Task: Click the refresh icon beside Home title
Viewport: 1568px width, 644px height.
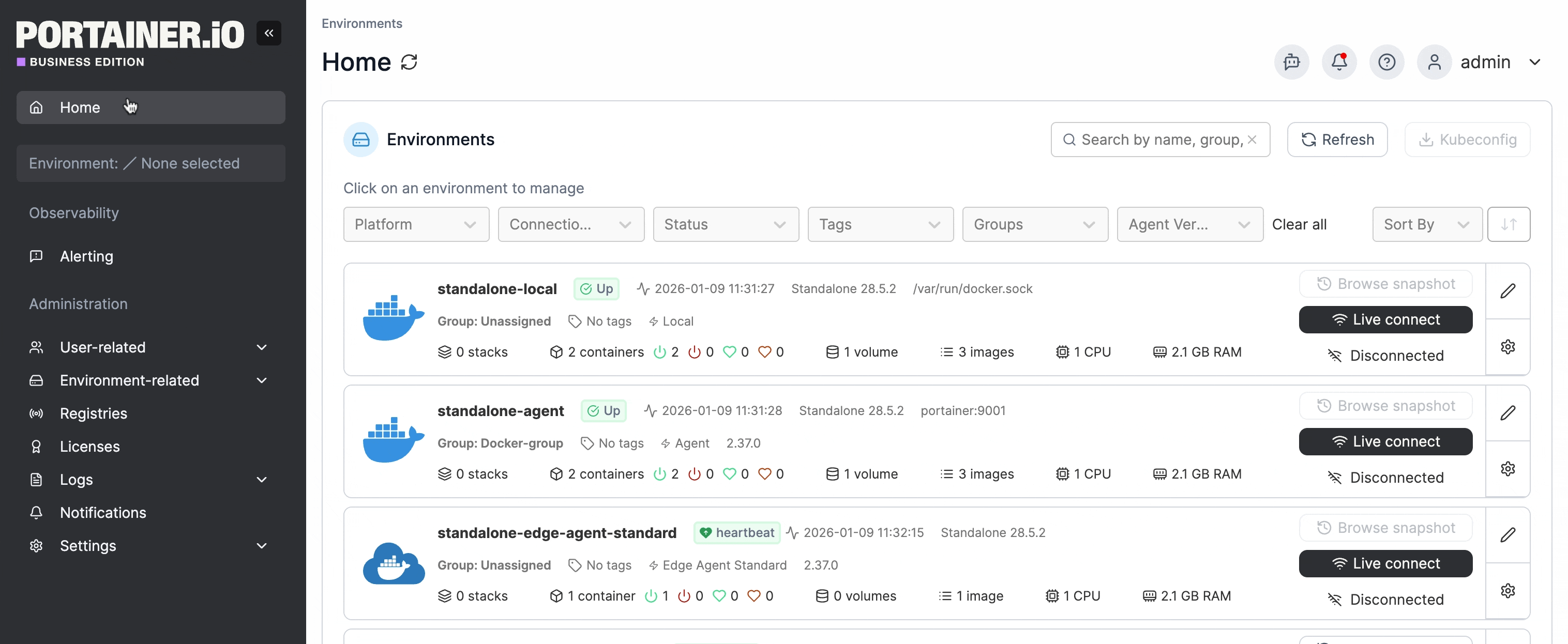Action: 409,62
